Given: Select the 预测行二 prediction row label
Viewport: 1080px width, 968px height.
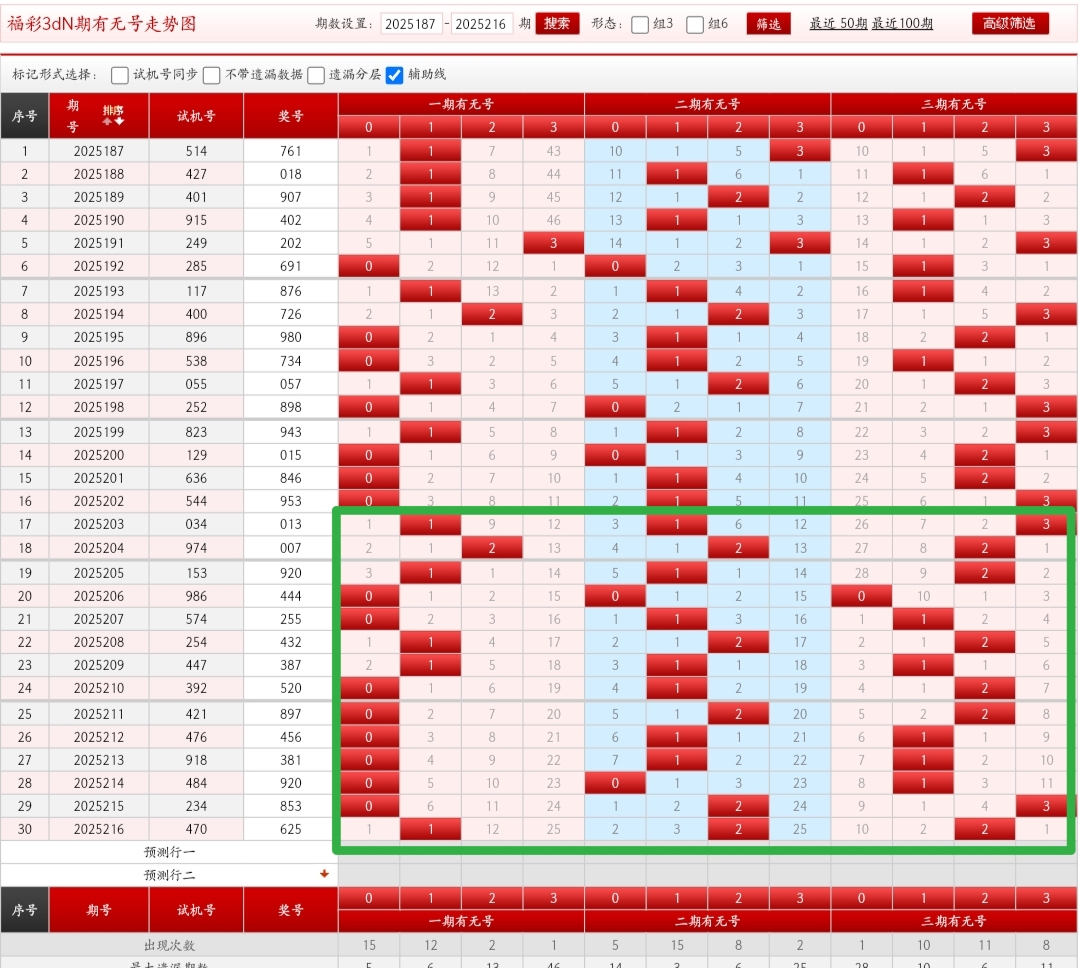Looking at the screenshot, I should tap(169, 875).
